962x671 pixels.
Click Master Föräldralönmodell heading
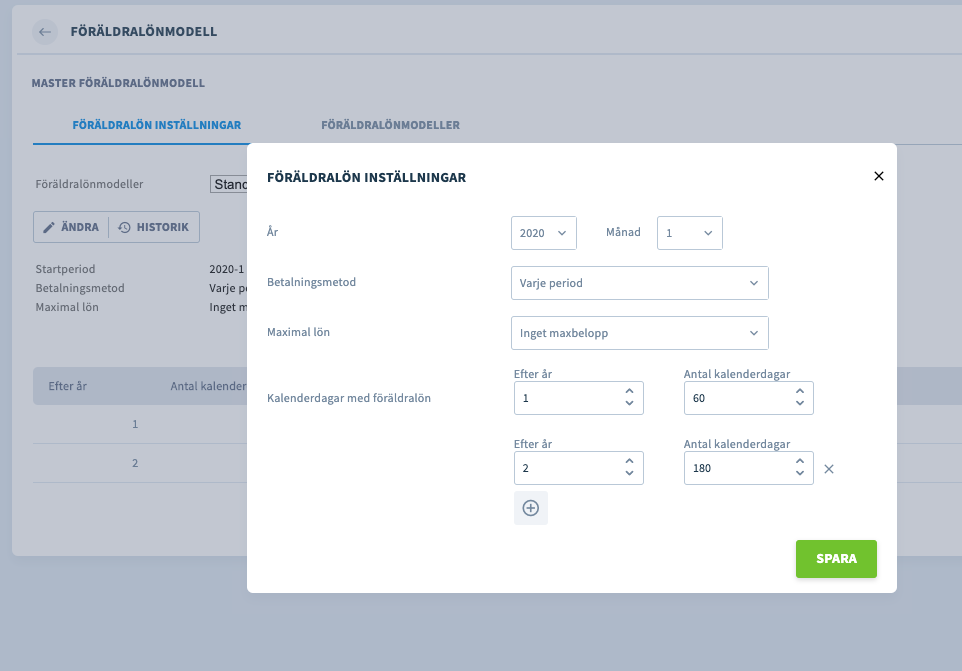(118, 83)
